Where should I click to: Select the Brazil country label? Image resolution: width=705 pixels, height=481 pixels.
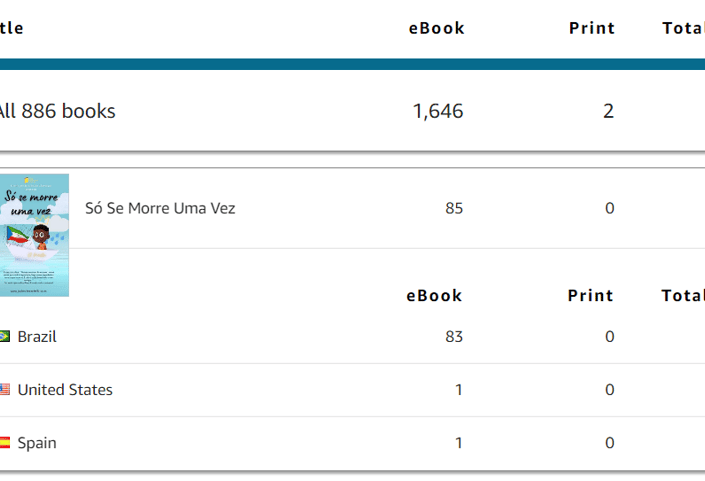coord(37,337)
